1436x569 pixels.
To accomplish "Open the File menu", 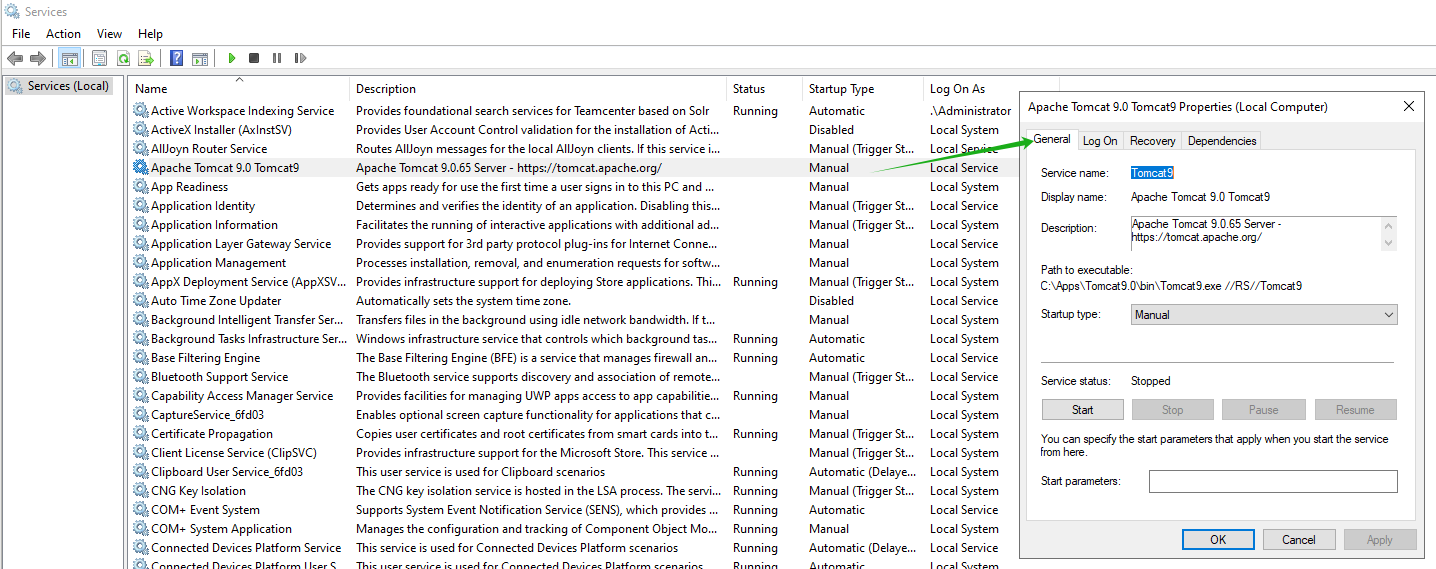I will click(x=21, y=34).
